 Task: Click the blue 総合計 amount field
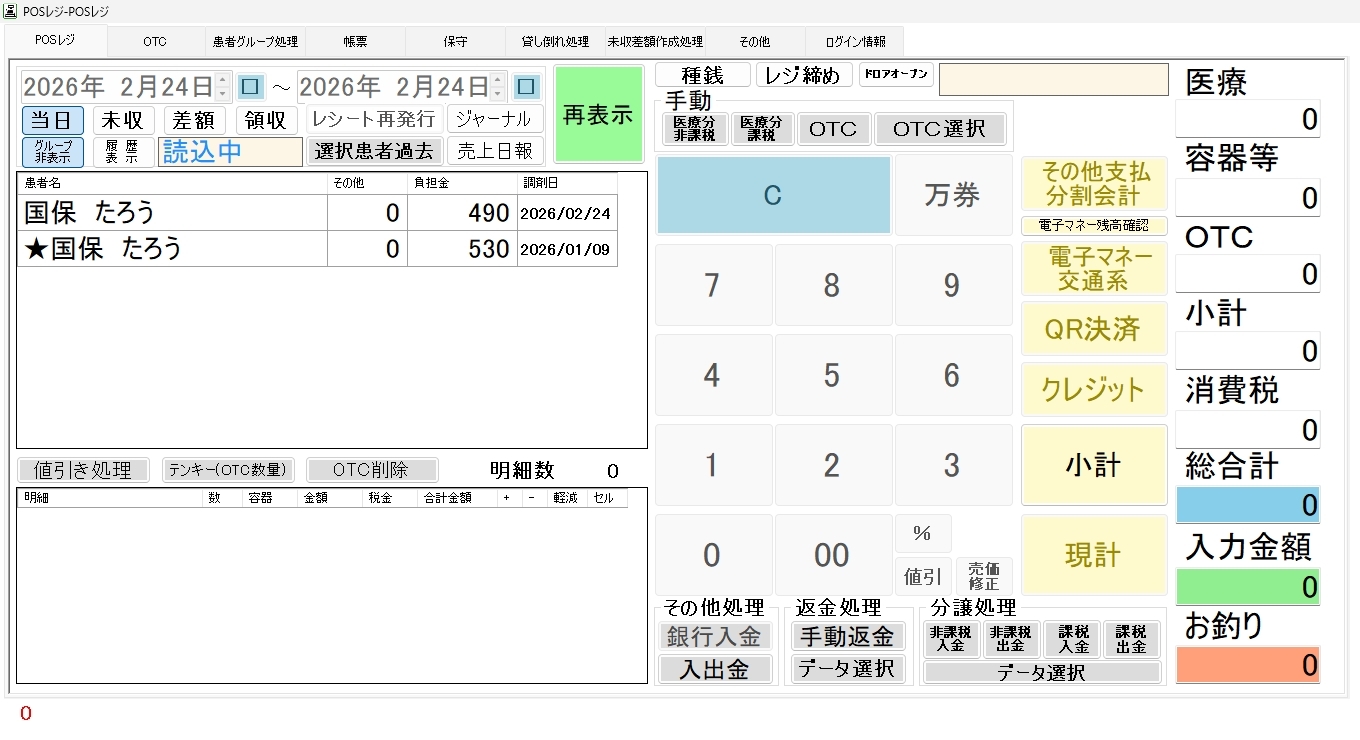1247,505
